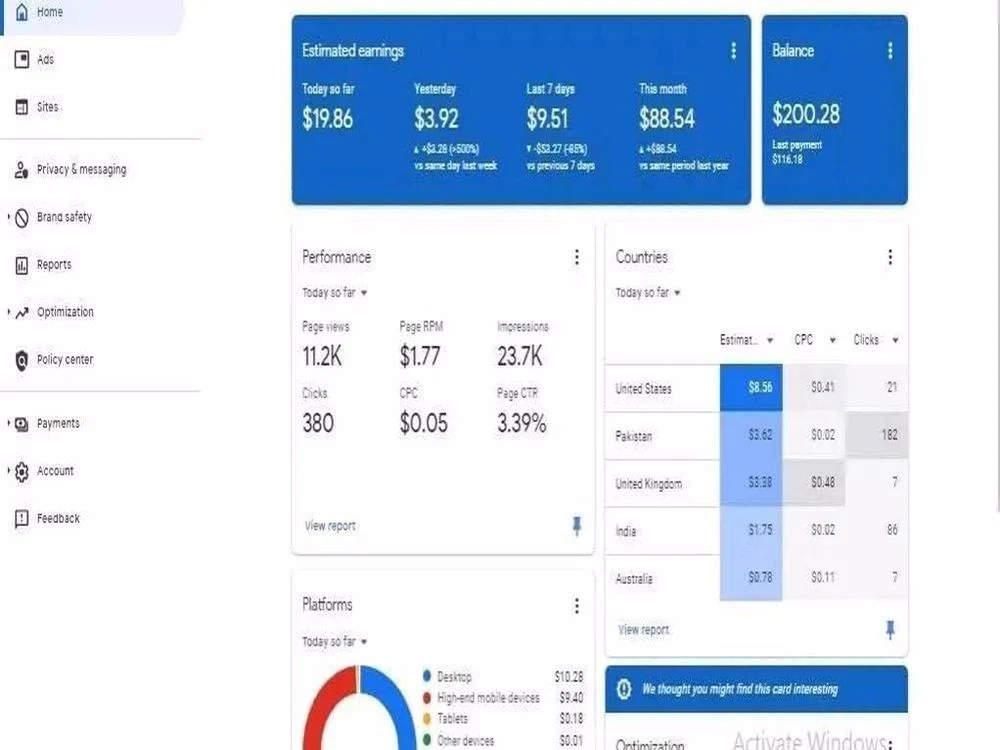
Task: Unpin the Countries card
Action: coord(889,629)
